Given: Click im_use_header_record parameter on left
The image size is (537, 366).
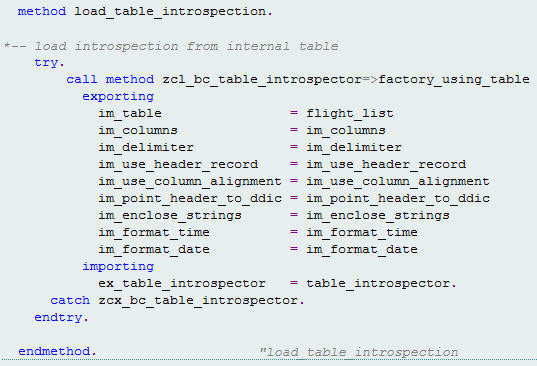Looking at the screenshot, I should pos(178,164).
